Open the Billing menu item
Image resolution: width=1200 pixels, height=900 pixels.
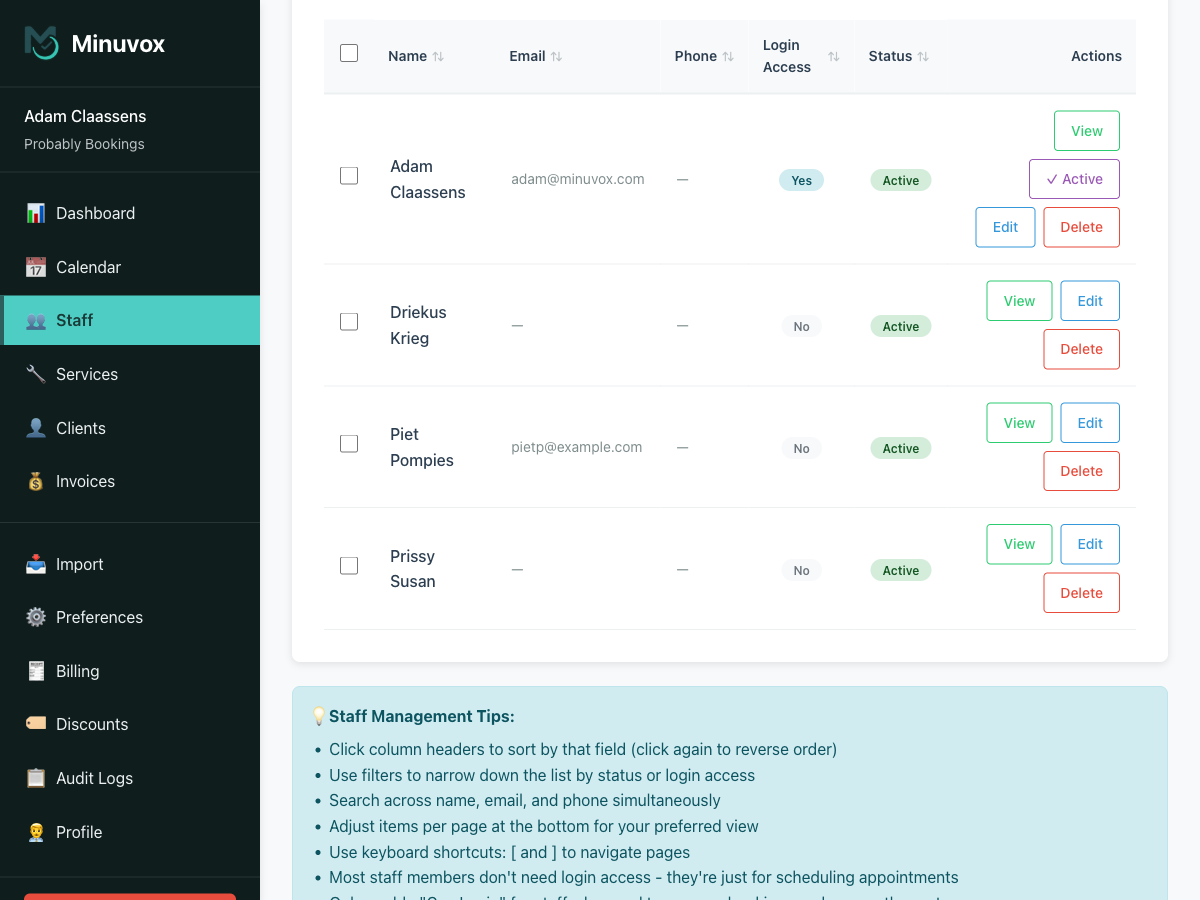pyautogui.click(x=77, y=671)
